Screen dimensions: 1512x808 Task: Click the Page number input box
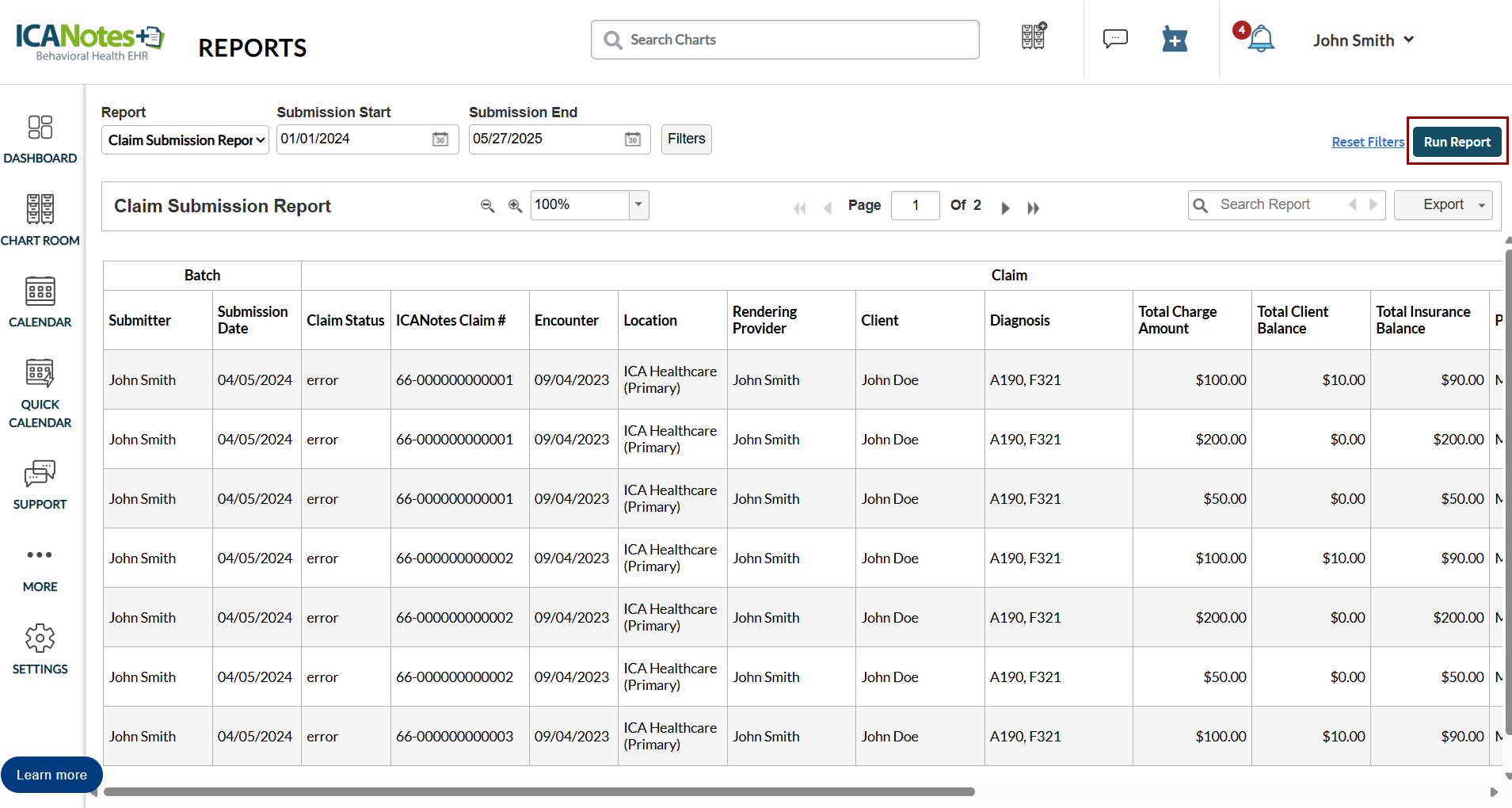[916, 205]
